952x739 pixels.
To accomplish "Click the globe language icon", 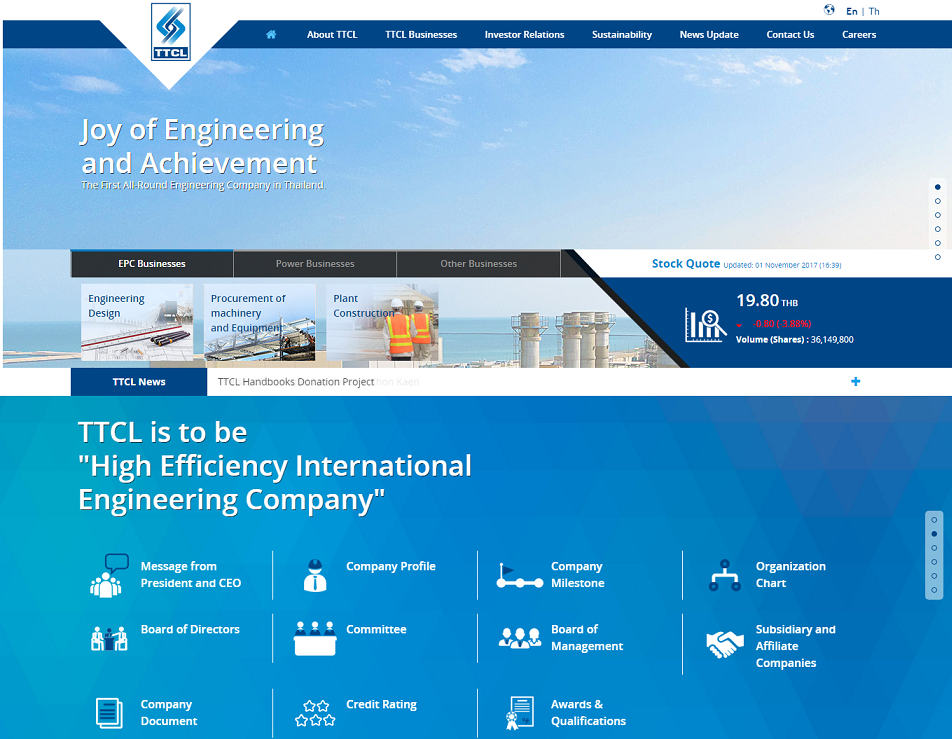I will click(x=829, y=10).
